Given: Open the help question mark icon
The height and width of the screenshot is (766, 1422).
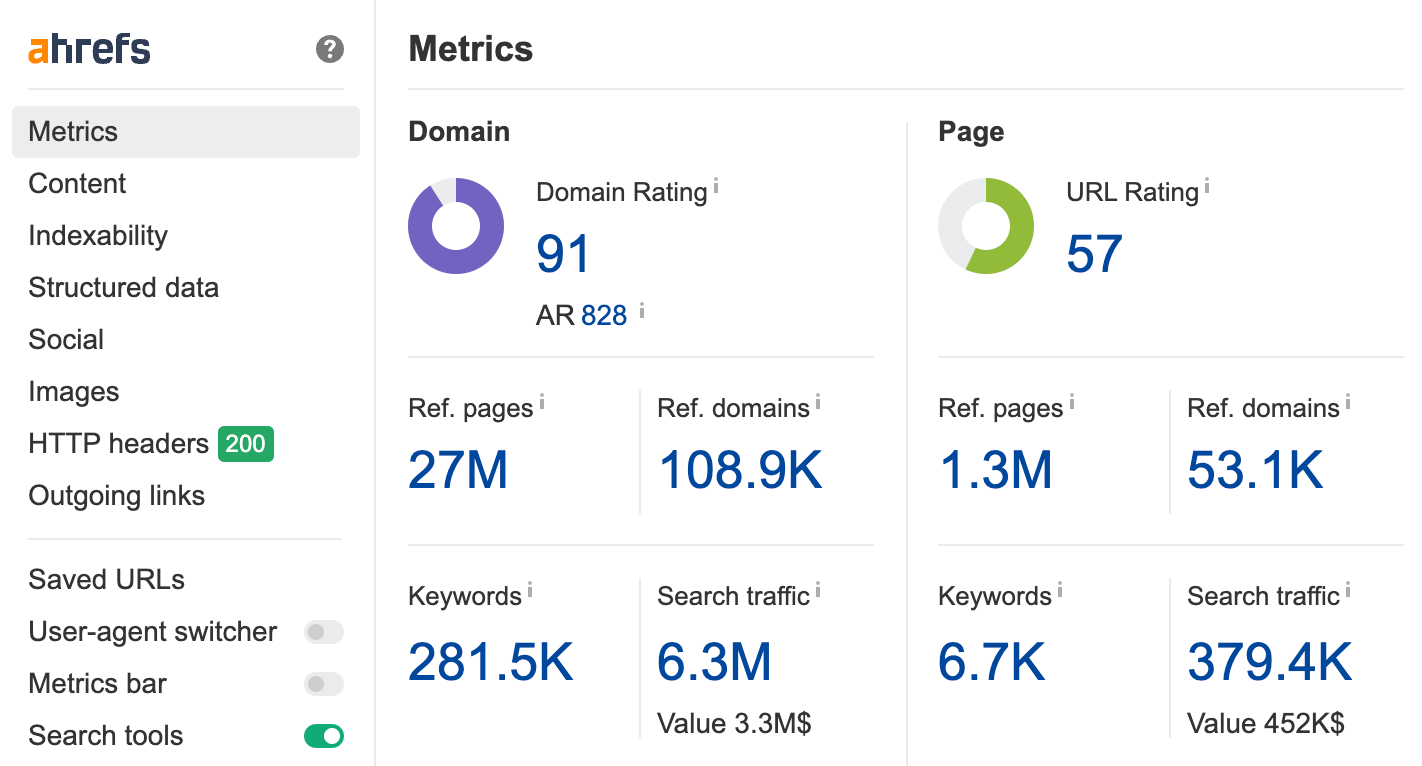Looking at the screenshot, I should [330, 49].
